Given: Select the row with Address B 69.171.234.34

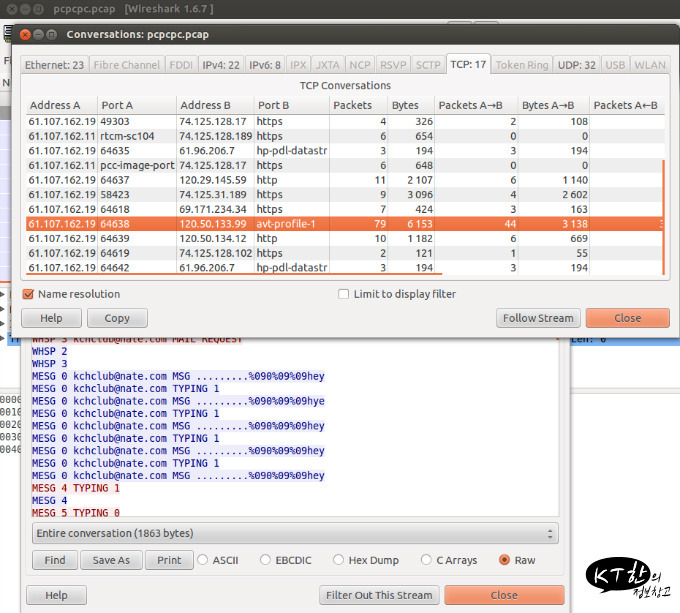Looking at the screenshot, I should point(345,209).
